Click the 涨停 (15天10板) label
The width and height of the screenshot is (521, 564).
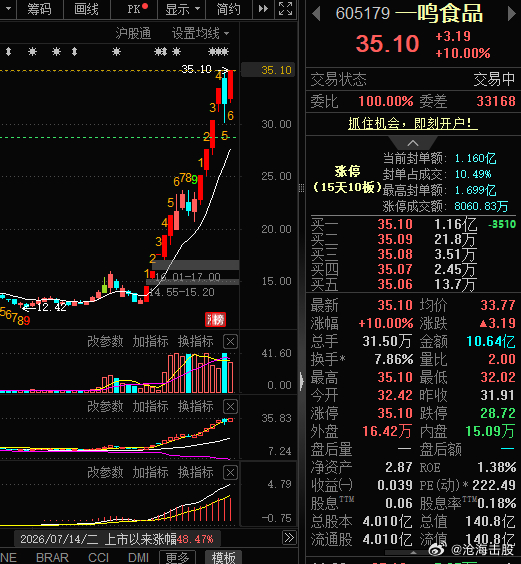(x=347, y=179)
